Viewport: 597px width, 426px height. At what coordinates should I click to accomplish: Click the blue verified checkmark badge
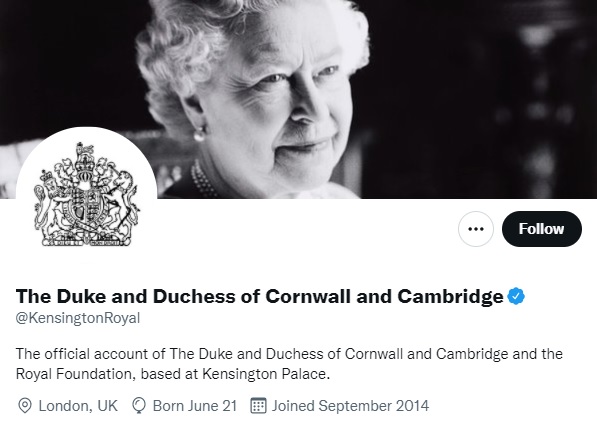point(516,296)
